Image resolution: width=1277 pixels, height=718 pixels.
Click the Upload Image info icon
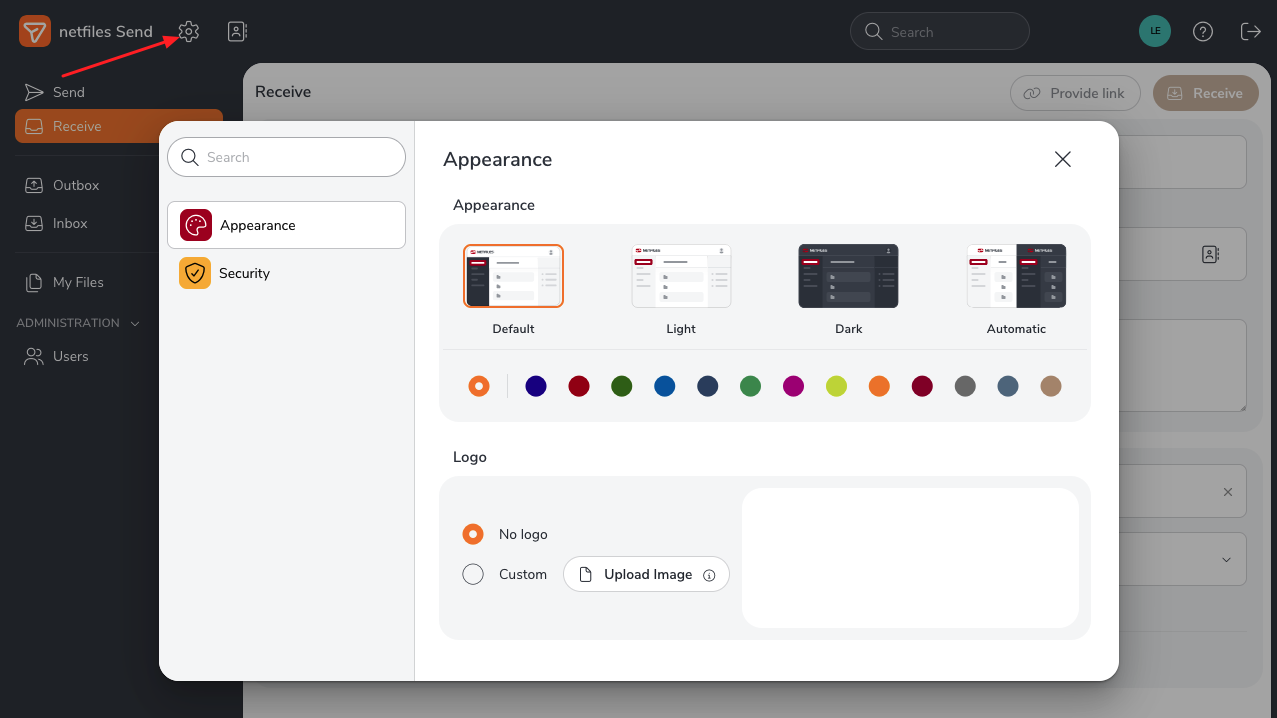(709, 575)
